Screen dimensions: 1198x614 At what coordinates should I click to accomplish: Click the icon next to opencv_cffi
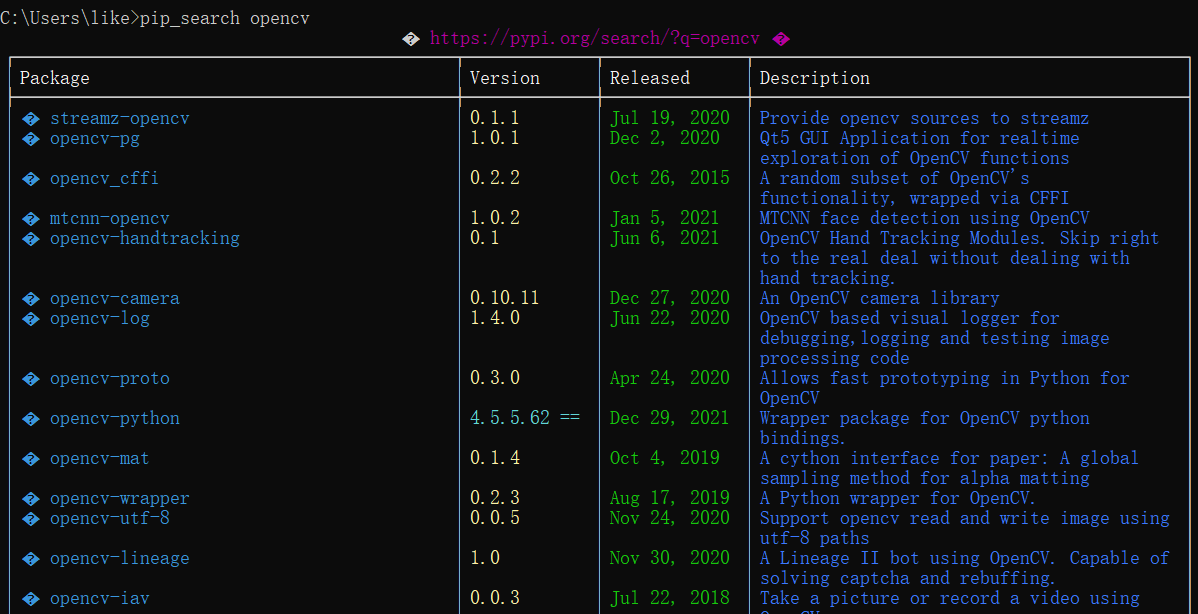click(31, 177)
